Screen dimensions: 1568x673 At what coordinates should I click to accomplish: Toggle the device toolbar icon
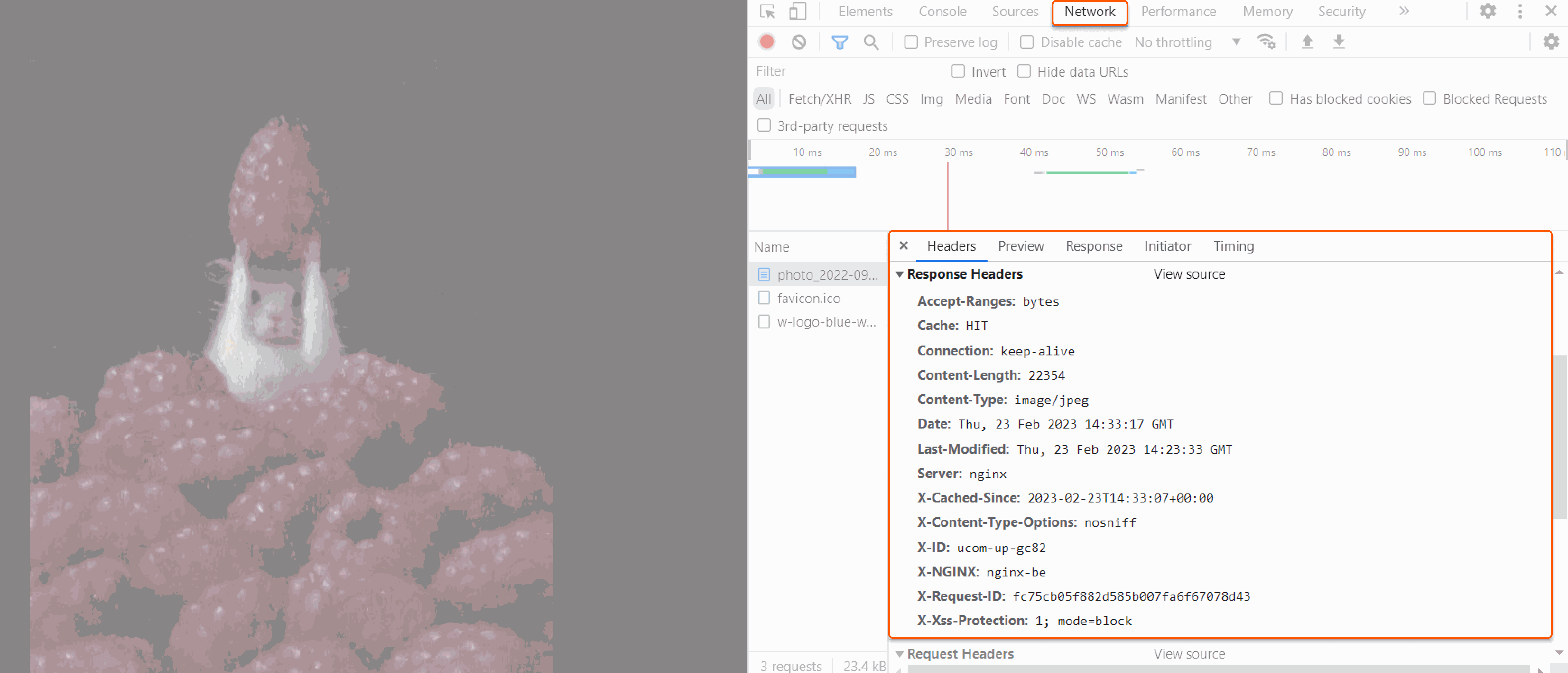coord(797,12)
